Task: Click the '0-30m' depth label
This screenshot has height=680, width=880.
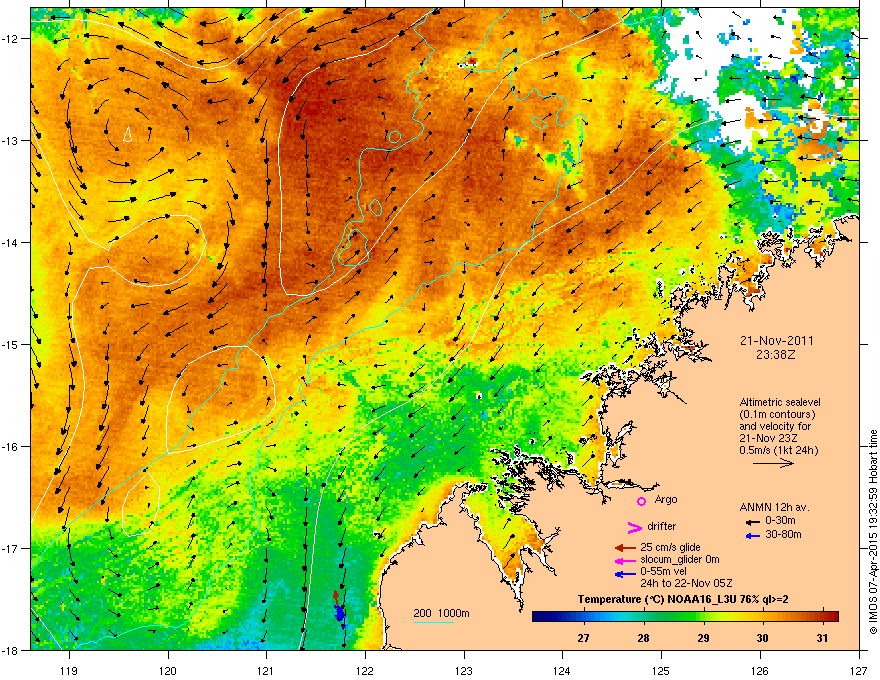Action: pos(780,521)
